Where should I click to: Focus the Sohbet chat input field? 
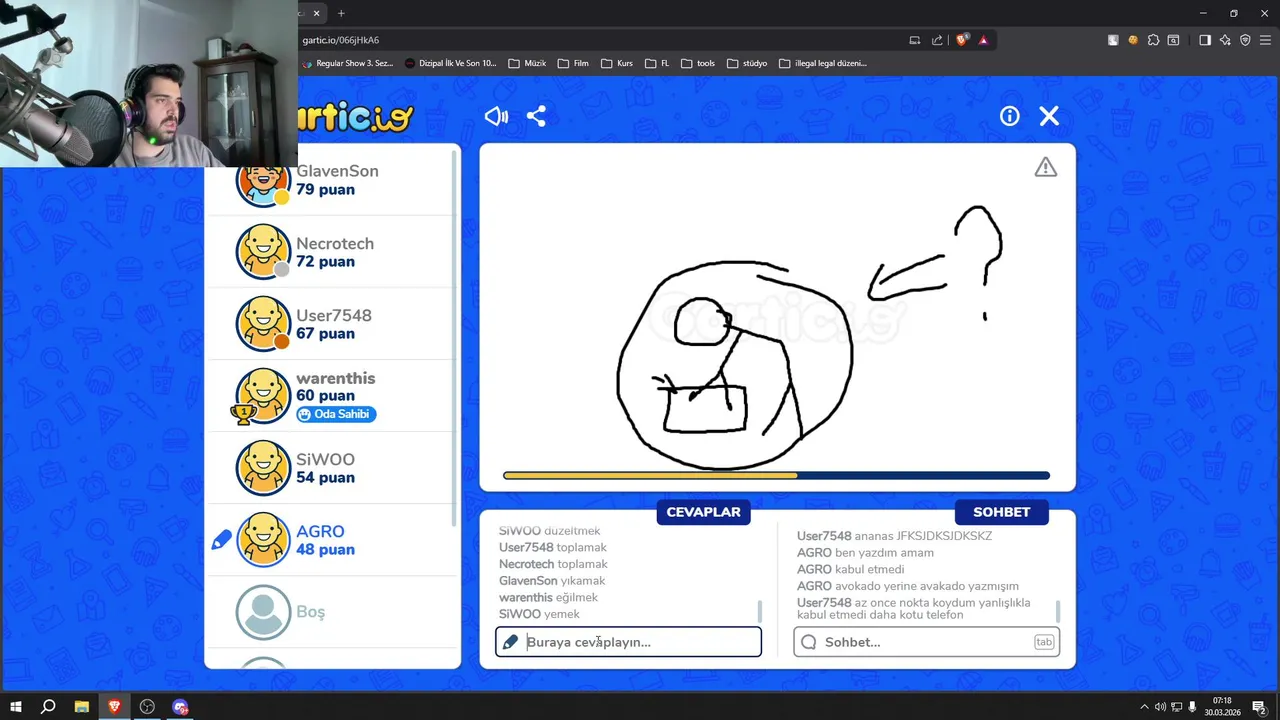[926, 642]
